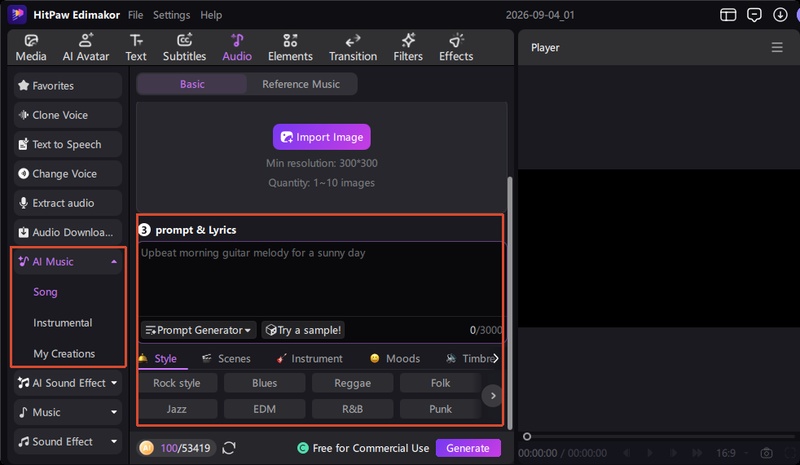Viewport: 800px width, 465px height.
Task: Open the Effects panel
Action: (x=456, y=47)
